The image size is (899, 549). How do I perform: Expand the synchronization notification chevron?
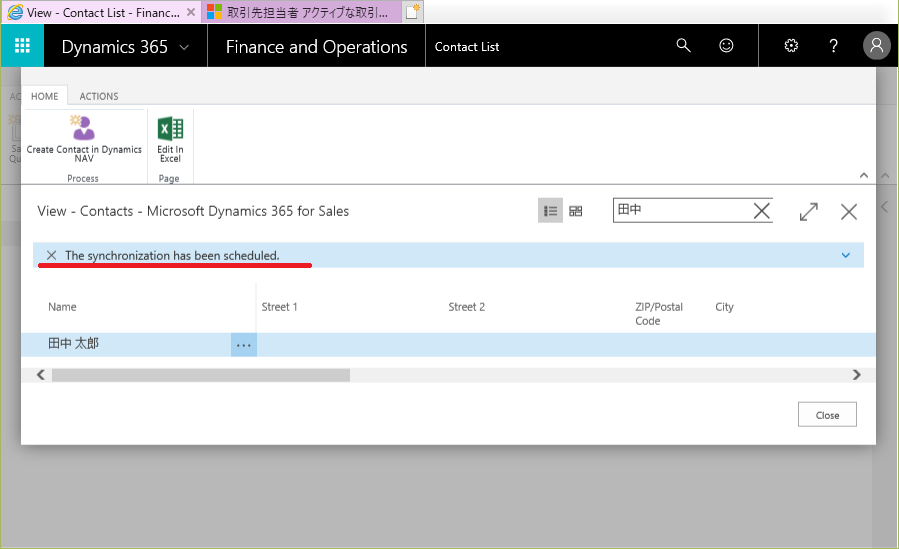[846, 255]
